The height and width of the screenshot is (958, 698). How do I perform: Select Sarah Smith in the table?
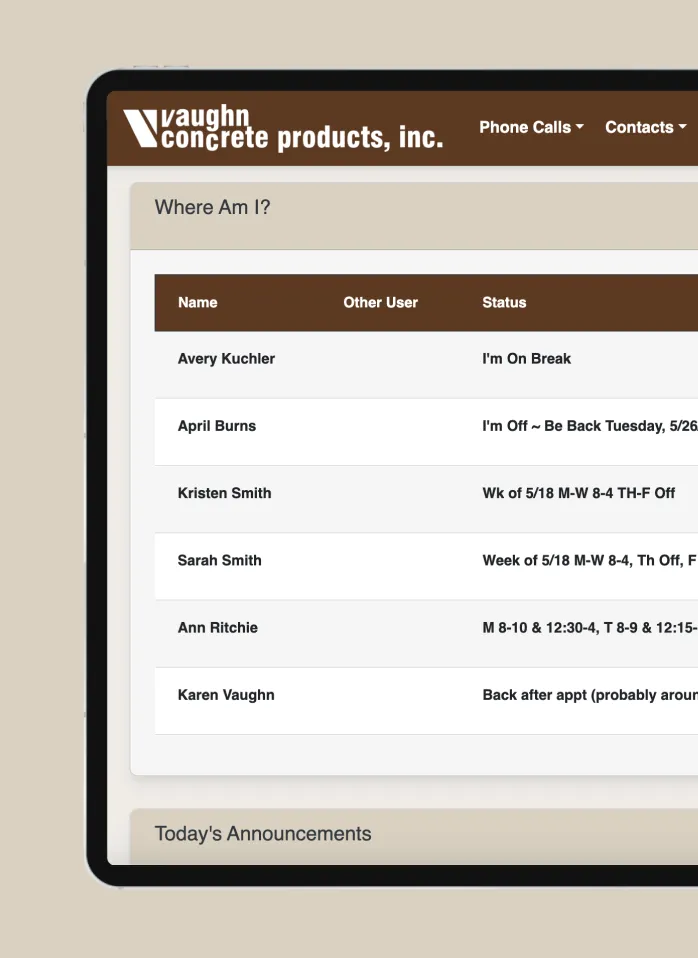[219, 560]
